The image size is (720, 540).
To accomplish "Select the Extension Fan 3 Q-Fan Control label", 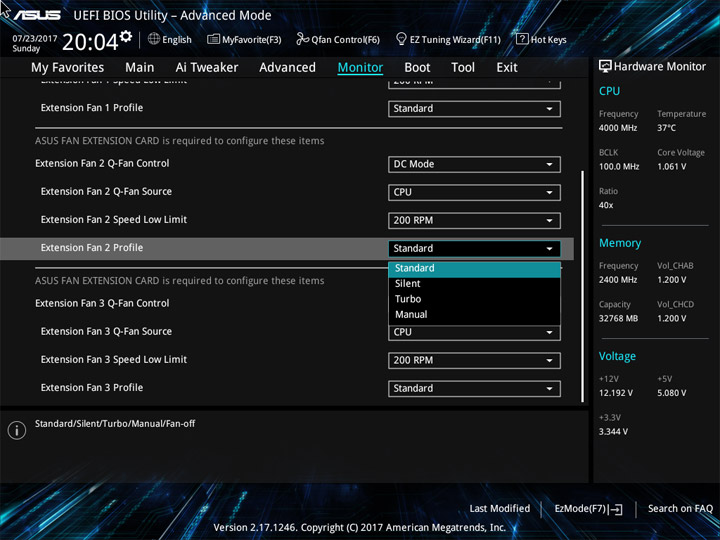I will click(102, 303).
